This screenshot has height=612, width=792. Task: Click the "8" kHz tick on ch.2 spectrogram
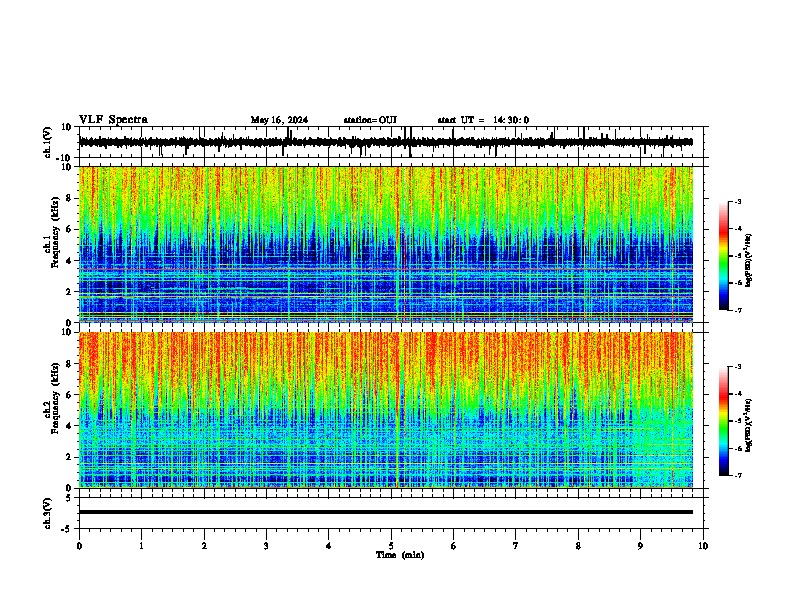pos(69,364)
